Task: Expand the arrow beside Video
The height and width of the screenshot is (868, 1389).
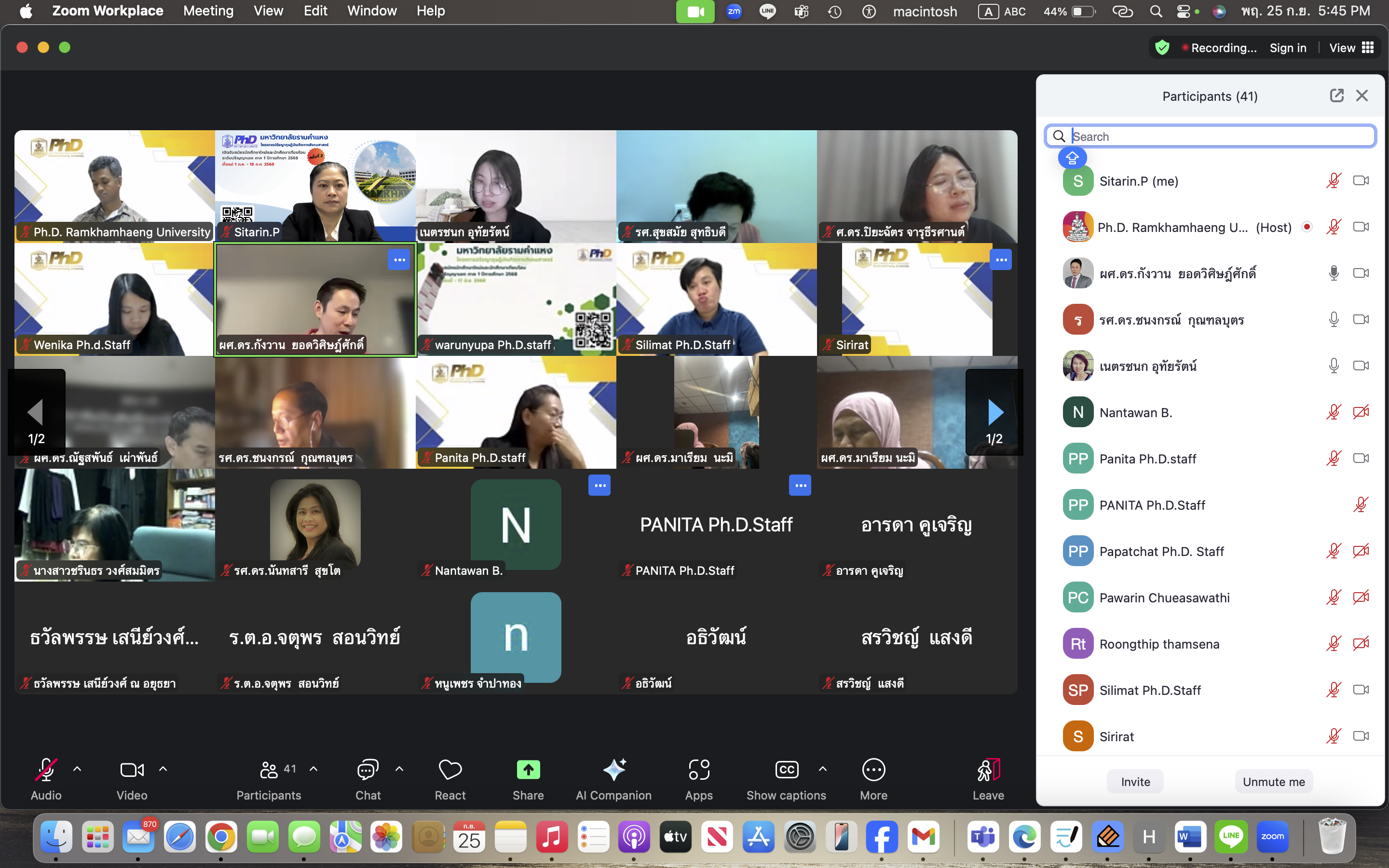Action: [163, 769]
